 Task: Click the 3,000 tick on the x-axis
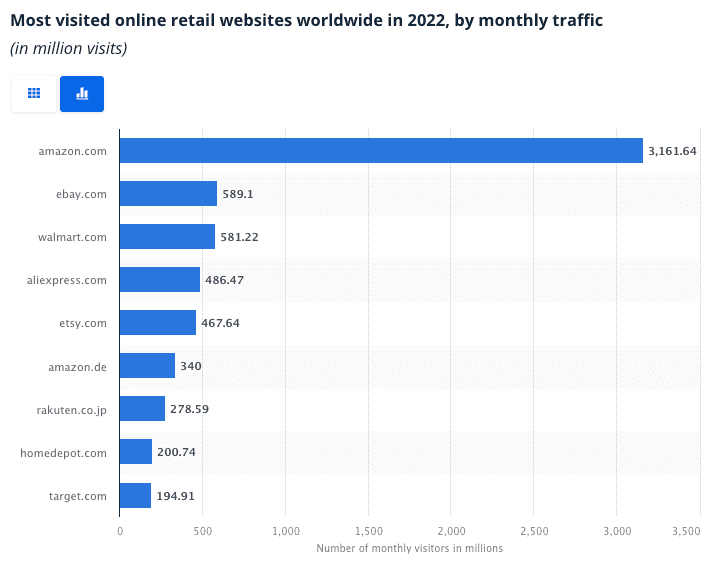pyautogui.click(x=617, y=531)
